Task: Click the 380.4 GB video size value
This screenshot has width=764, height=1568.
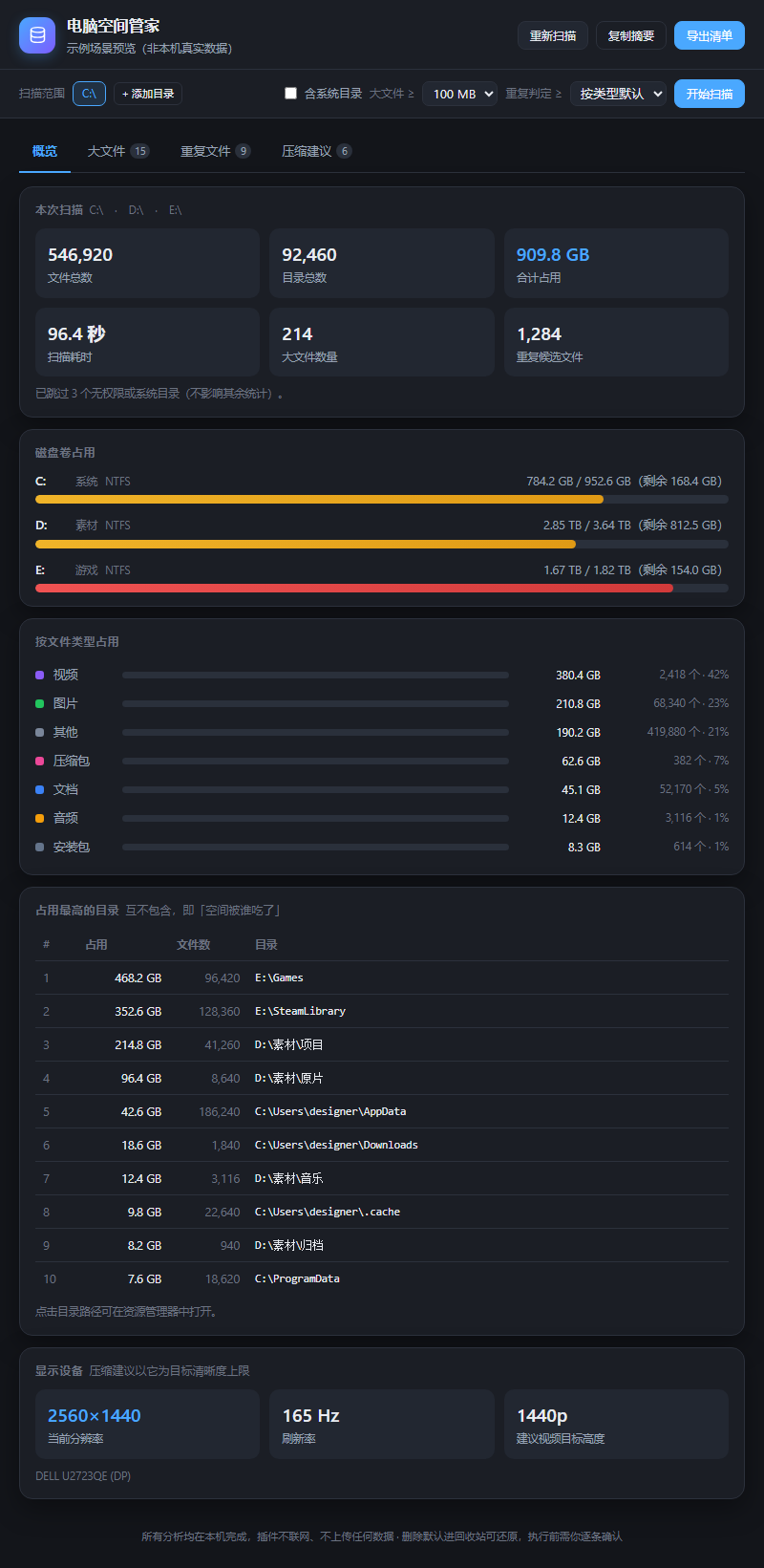Action: pos(579,675)
